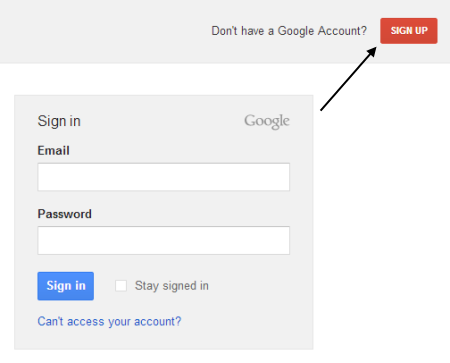Create a new Google Account with SIGN UP
The image size is (450, 363).
409,31
